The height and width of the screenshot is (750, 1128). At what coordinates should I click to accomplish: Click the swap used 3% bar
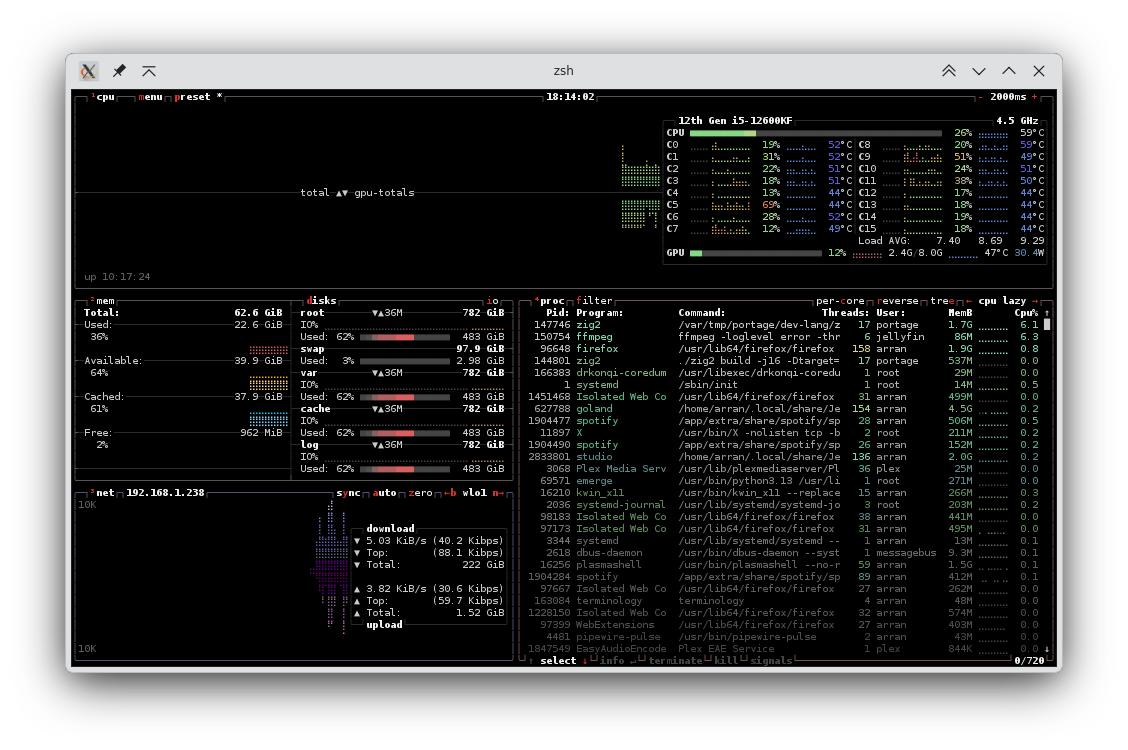tap(404, 361)
